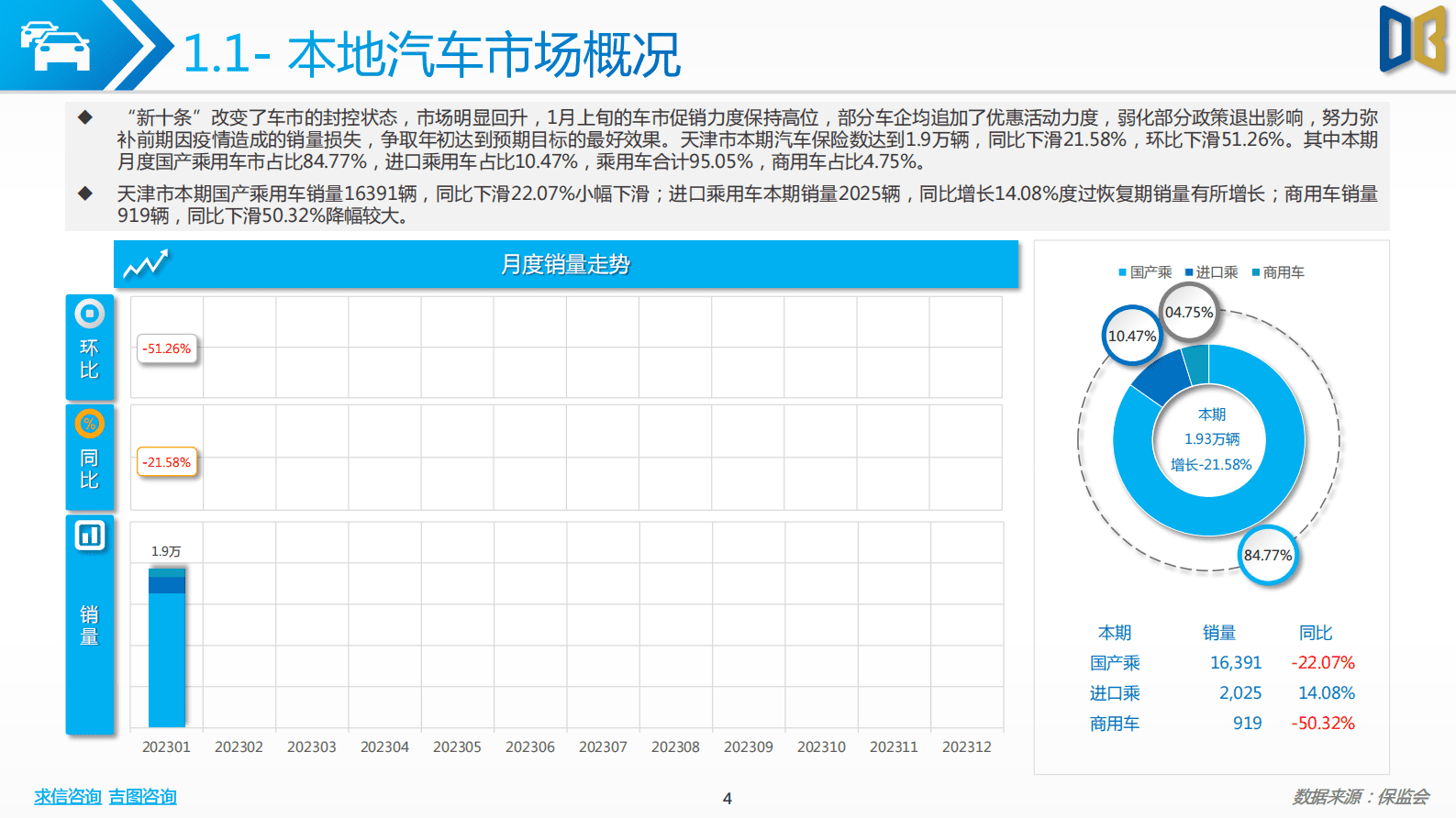Click the 月度销量走势 header

coord(565,264)
